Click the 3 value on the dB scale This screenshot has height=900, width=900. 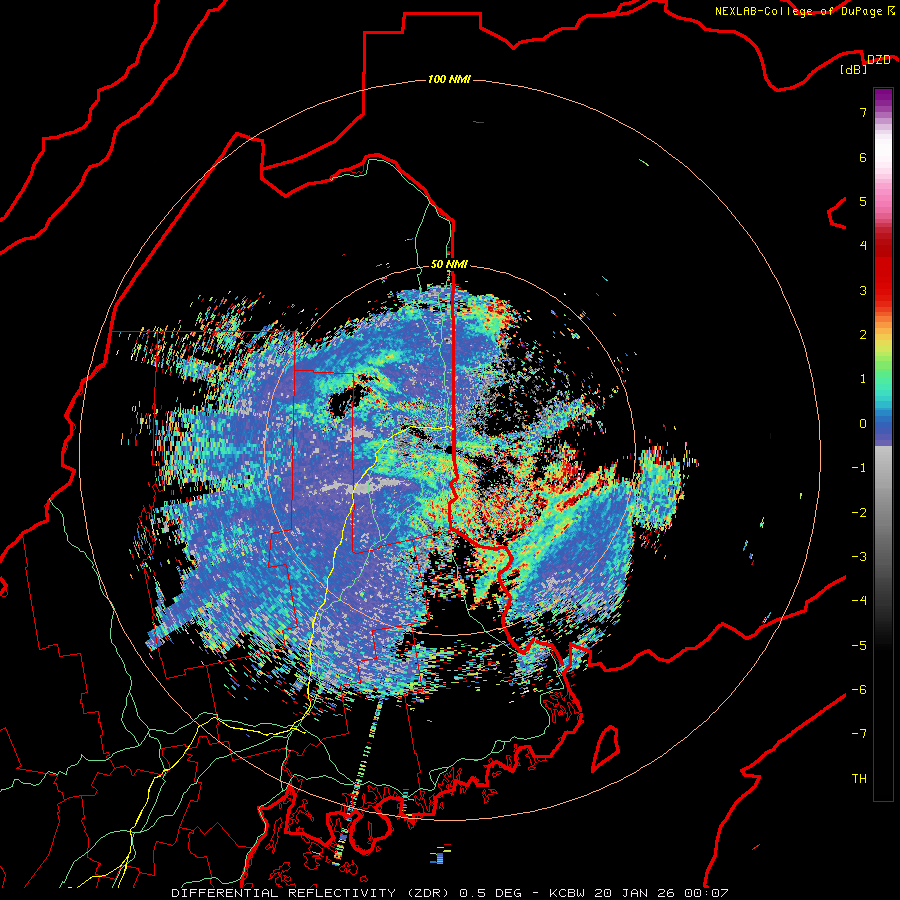[863, 290]
